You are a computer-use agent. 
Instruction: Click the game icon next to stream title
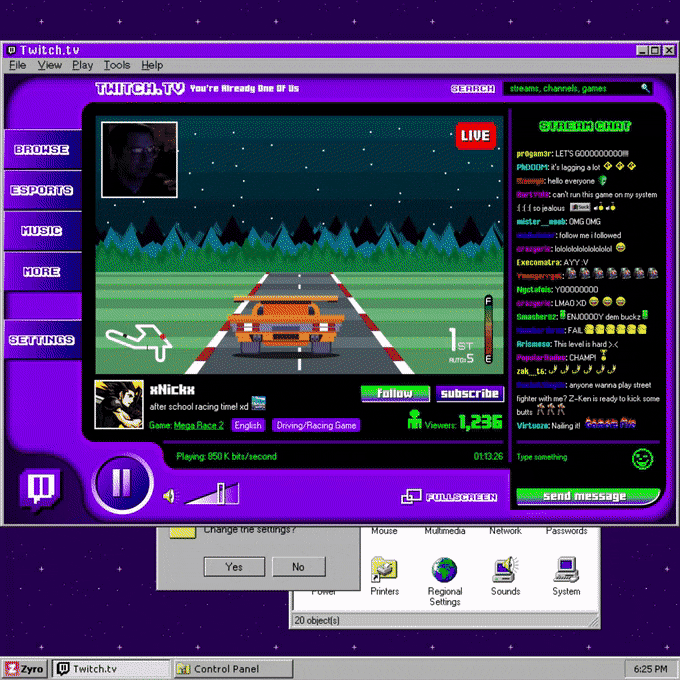pos(258,403)
